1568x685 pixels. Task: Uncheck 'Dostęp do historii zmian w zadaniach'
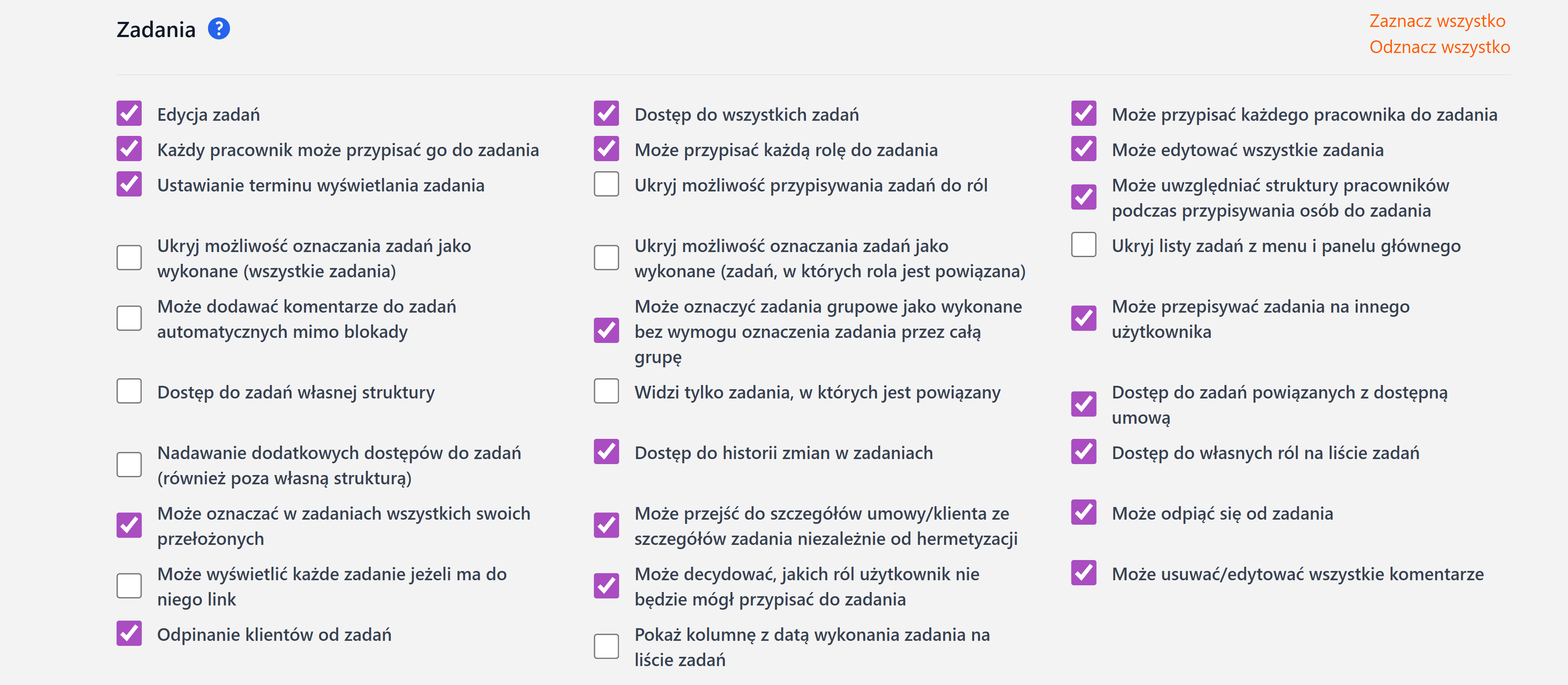606,452
